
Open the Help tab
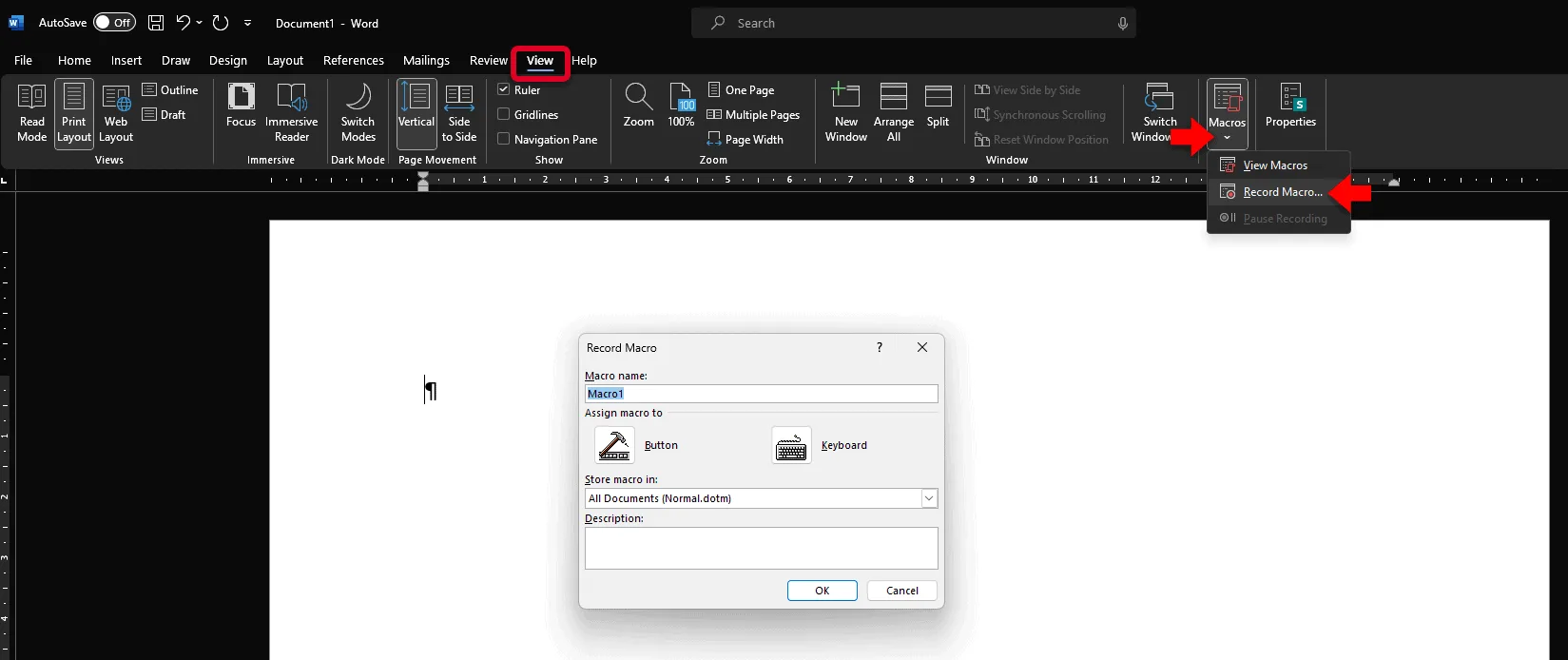584,60
